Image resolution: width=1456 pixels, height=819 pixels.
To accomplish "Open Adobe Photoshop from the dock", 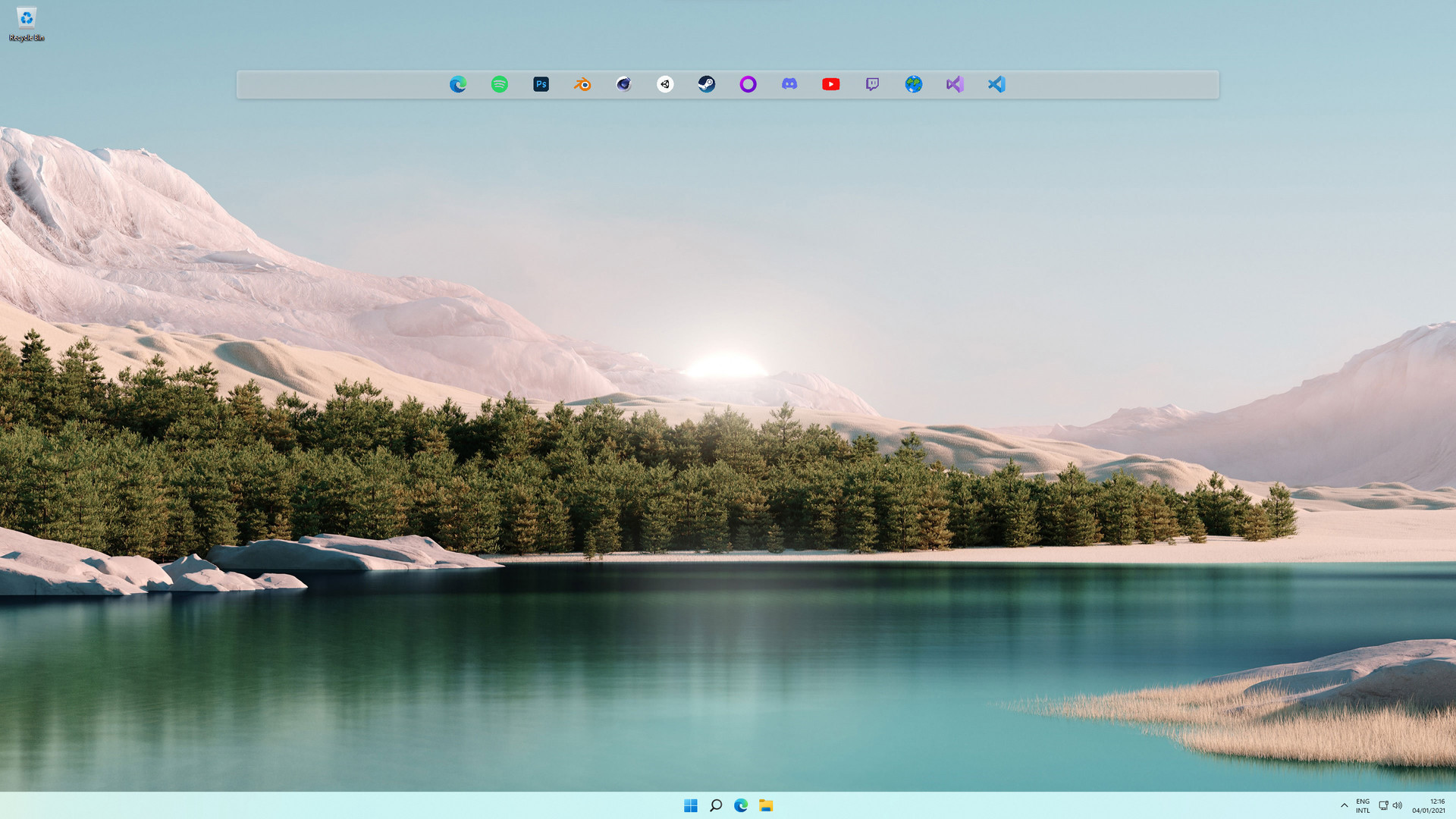I will 540,84.
